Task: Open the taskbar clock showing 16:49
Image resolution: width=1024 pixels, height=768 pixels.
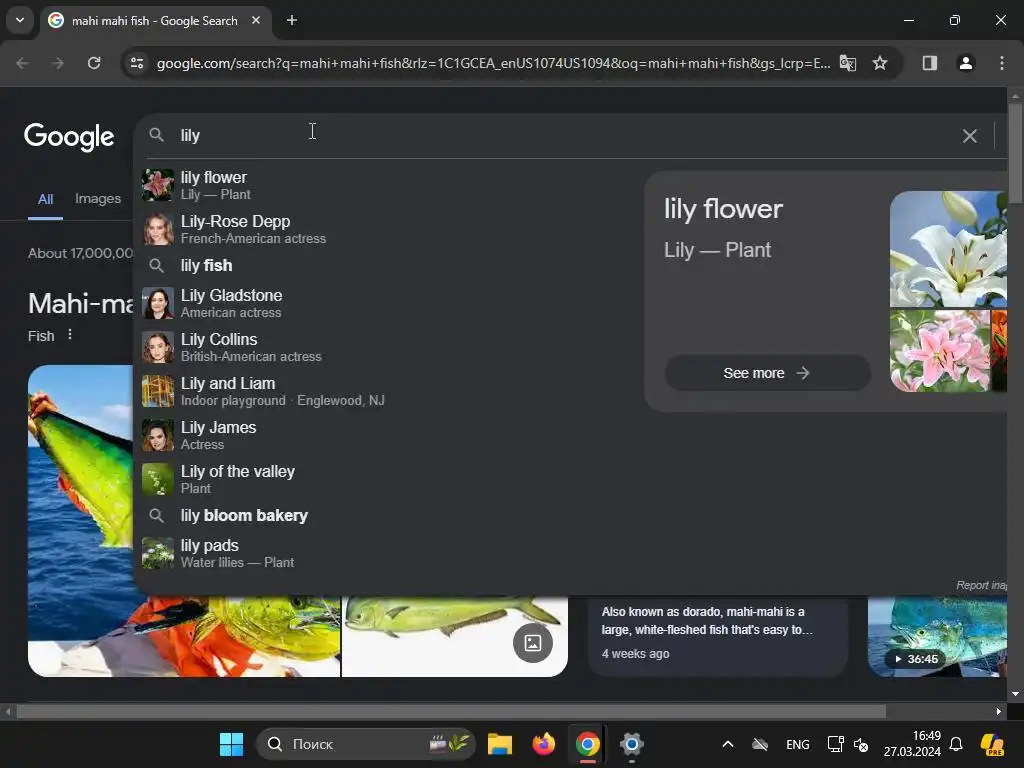Action: click(912, 744)
